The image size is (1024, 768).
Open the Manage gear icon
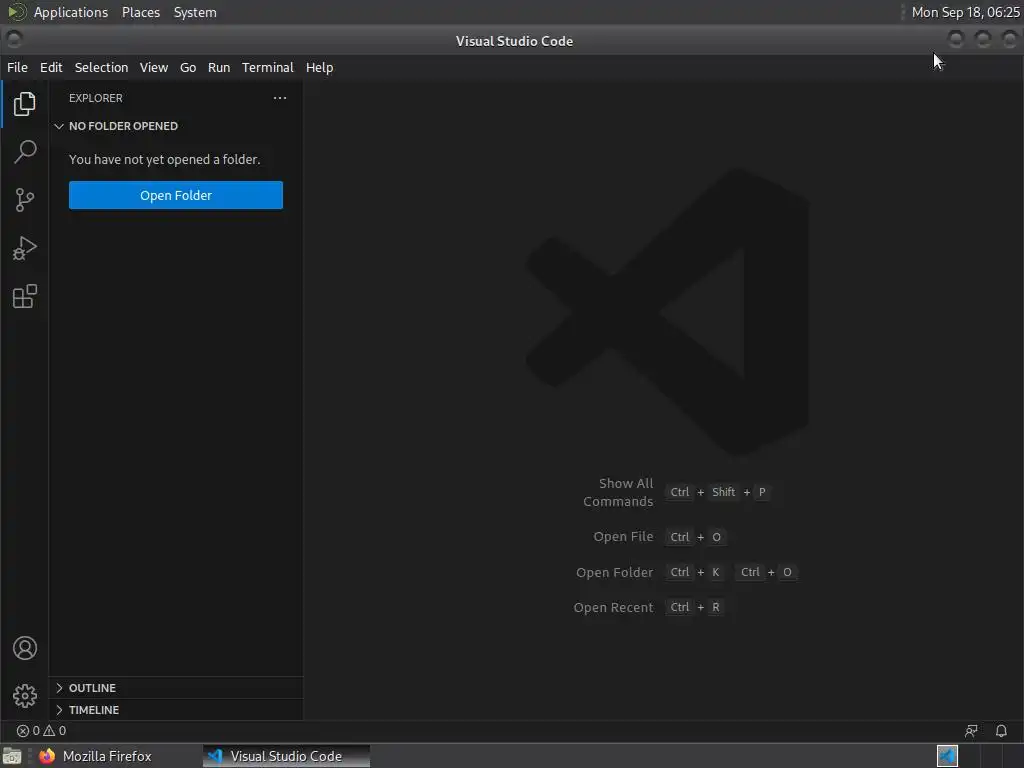24,696
